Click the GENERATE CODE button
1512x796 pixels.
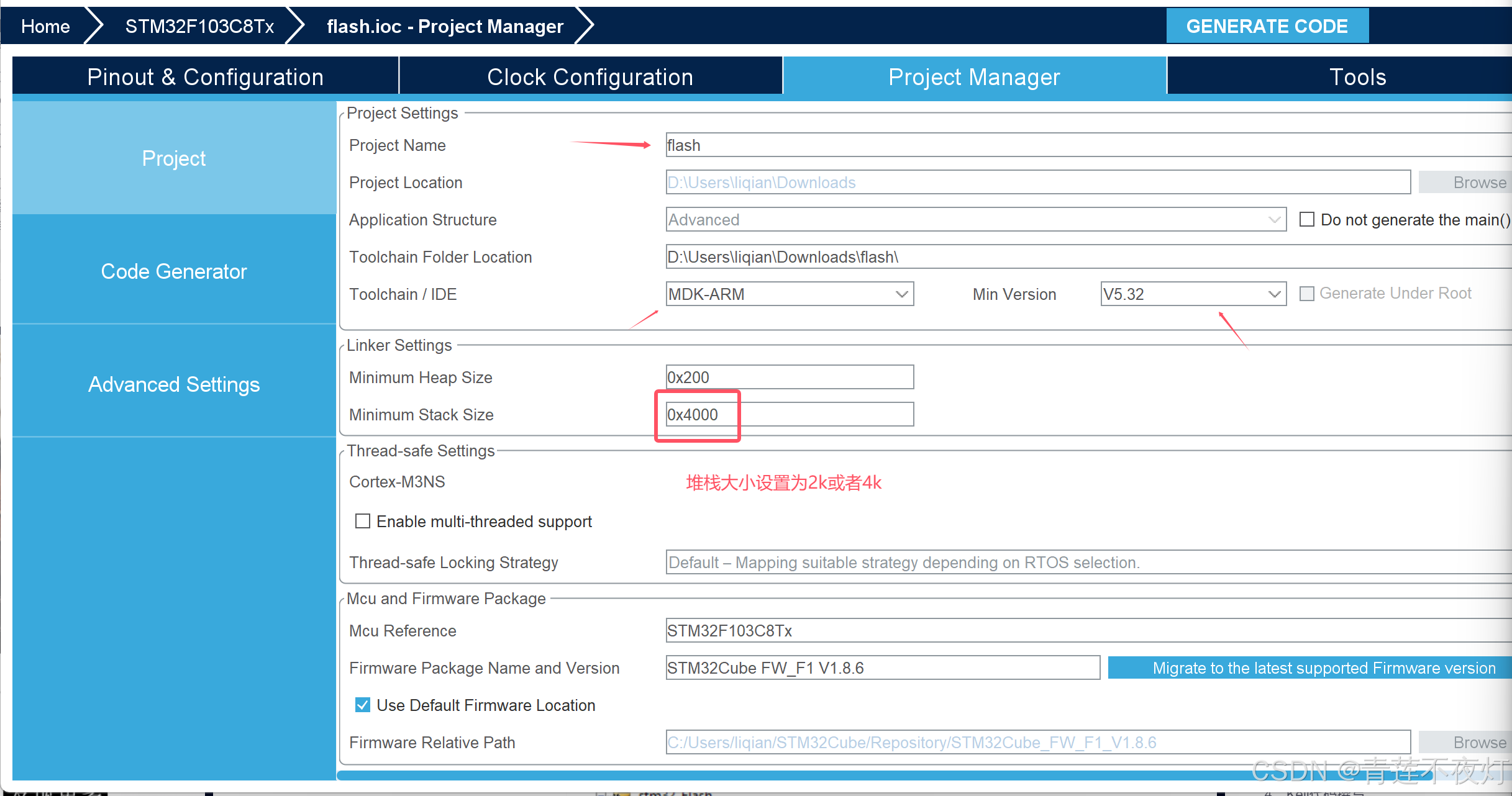(1267, 26)
